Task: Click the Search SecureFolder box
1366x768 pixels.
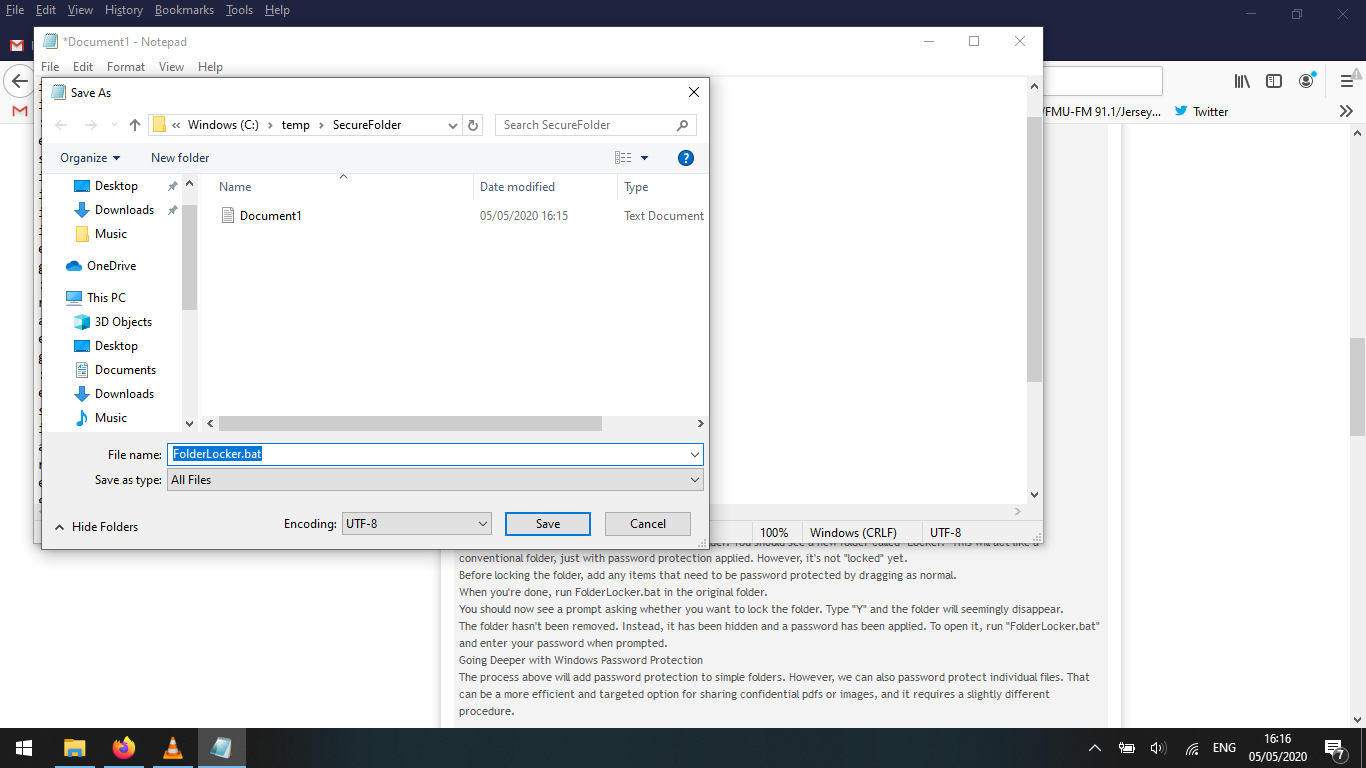Action: pos(595,125)
